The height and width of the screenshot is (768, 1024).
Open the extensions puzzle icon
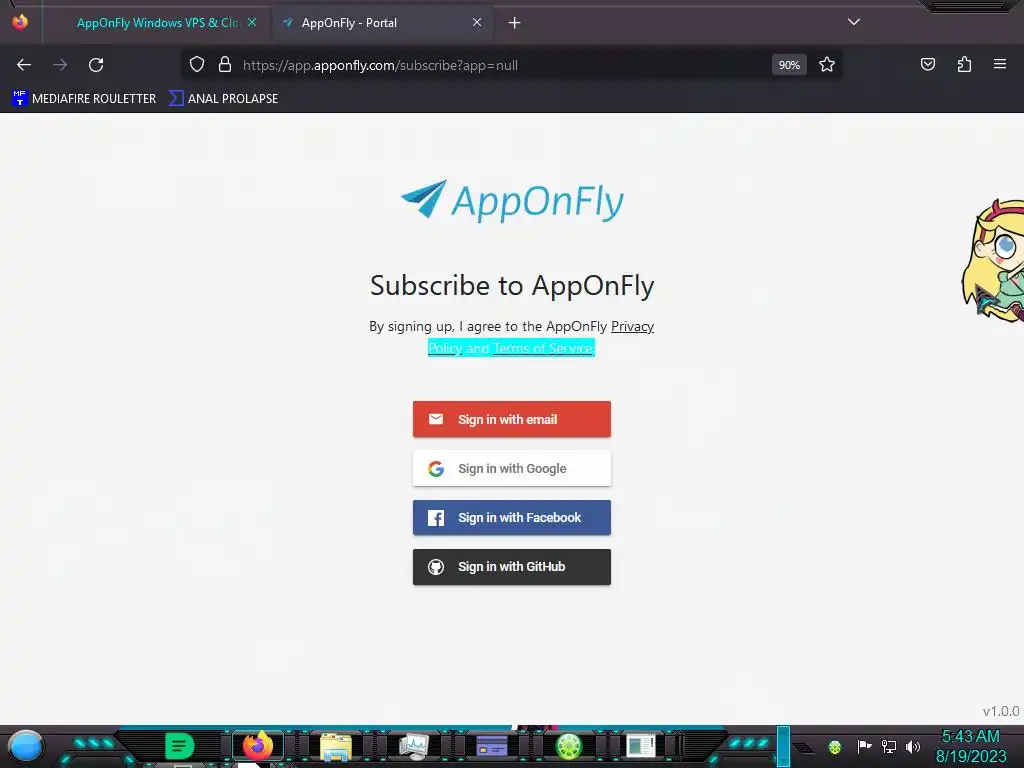click(x=964, y=64)
